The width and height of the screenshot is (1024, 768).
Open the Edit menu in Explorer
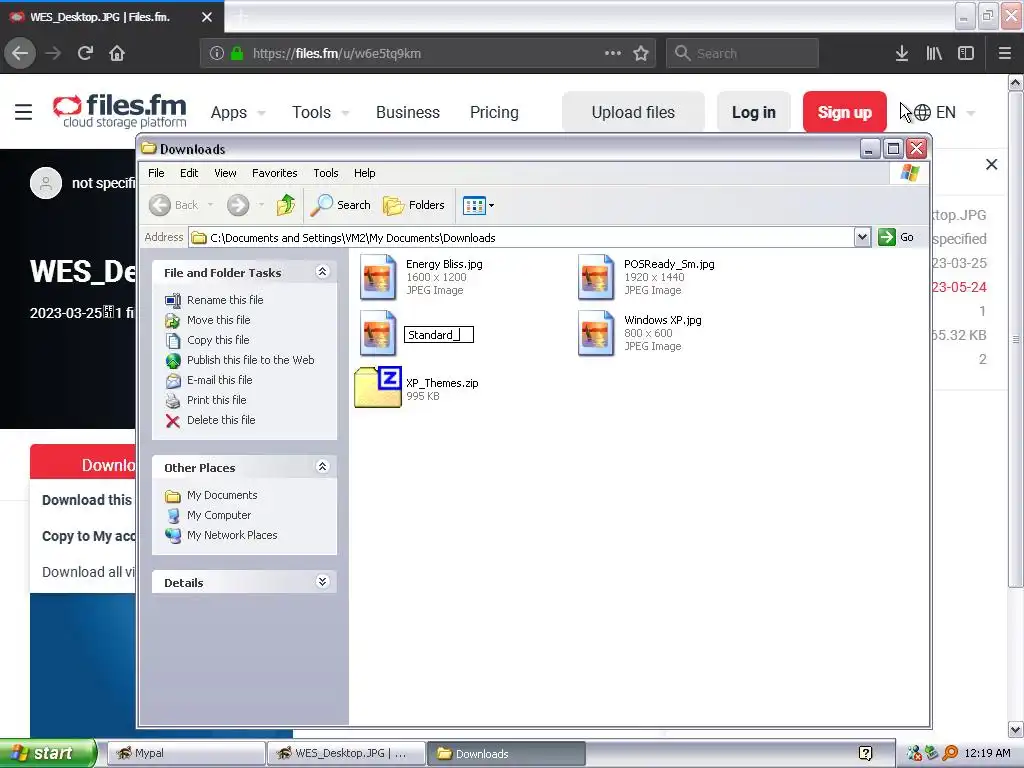[189, 173]
